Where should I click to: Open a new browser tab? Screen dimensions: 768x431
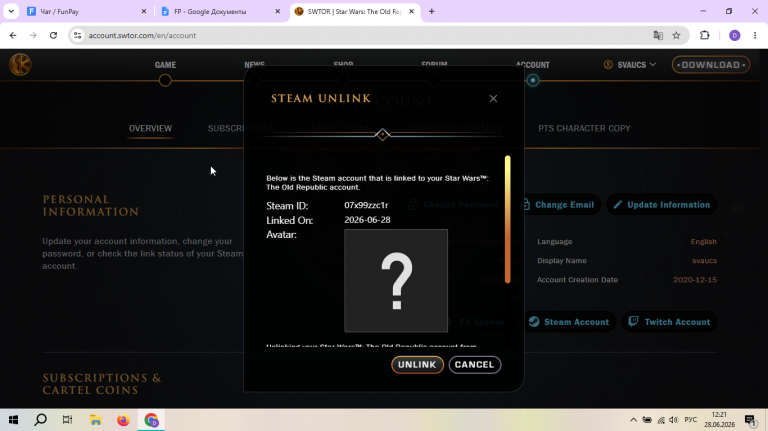click(x=432, y=11)
